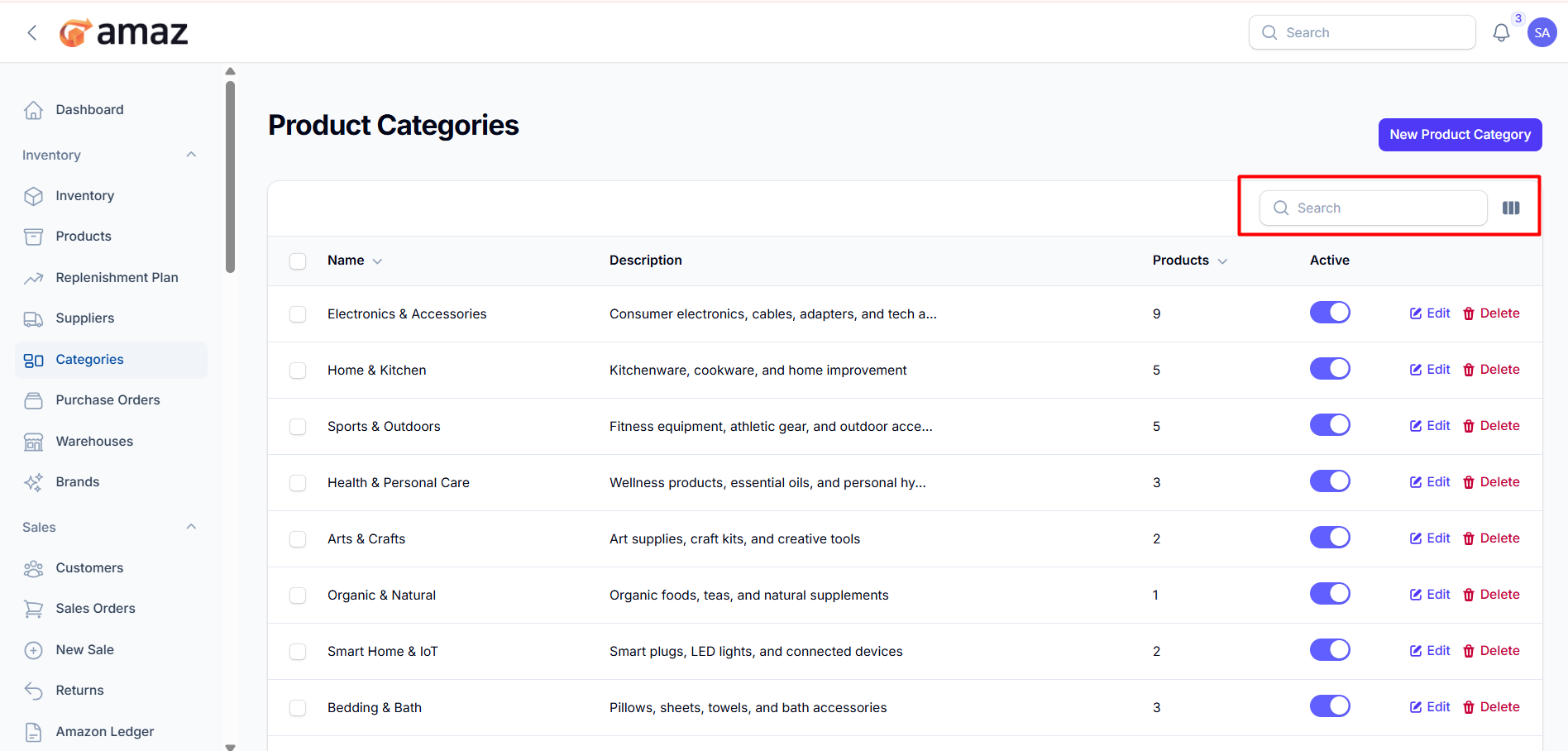
Task: Click the Warehouses icon in sidebar
Action: coord(33,442)
